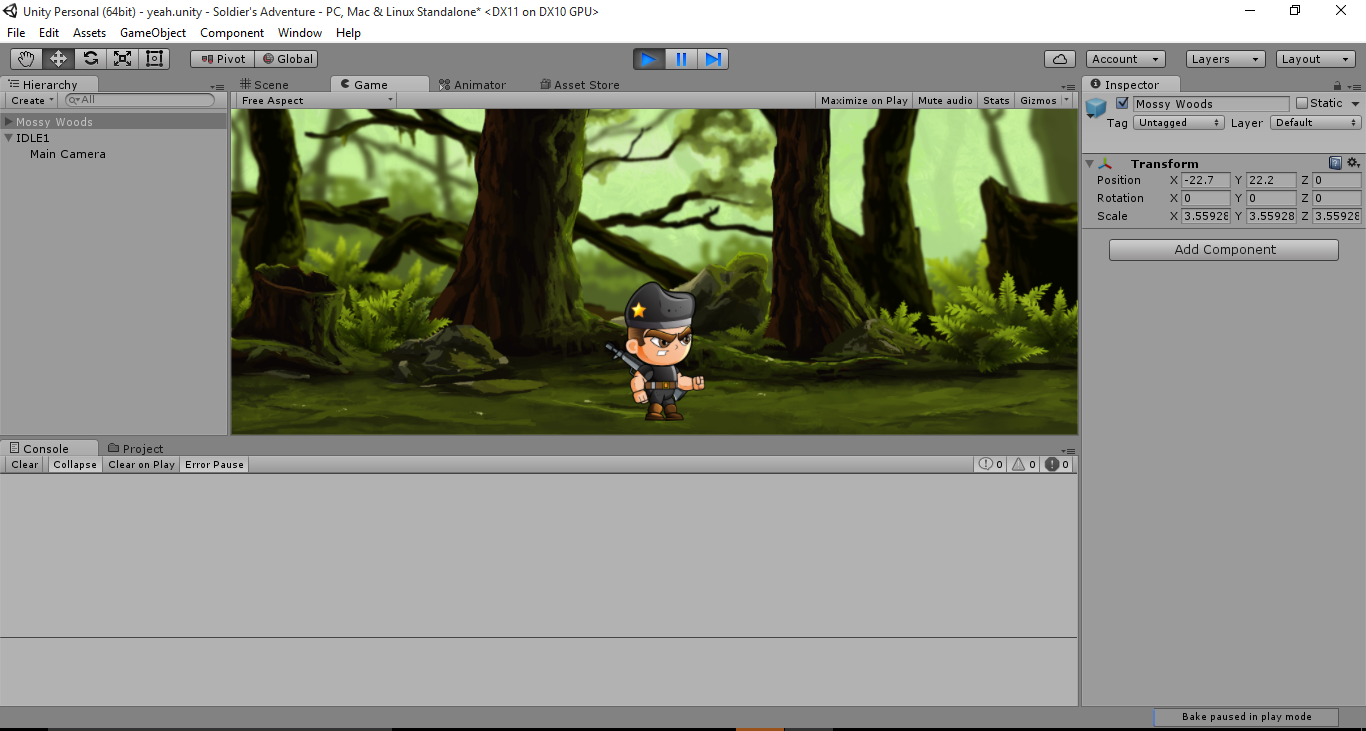
Task: Click the Play button
Action: tap(648, 59)
